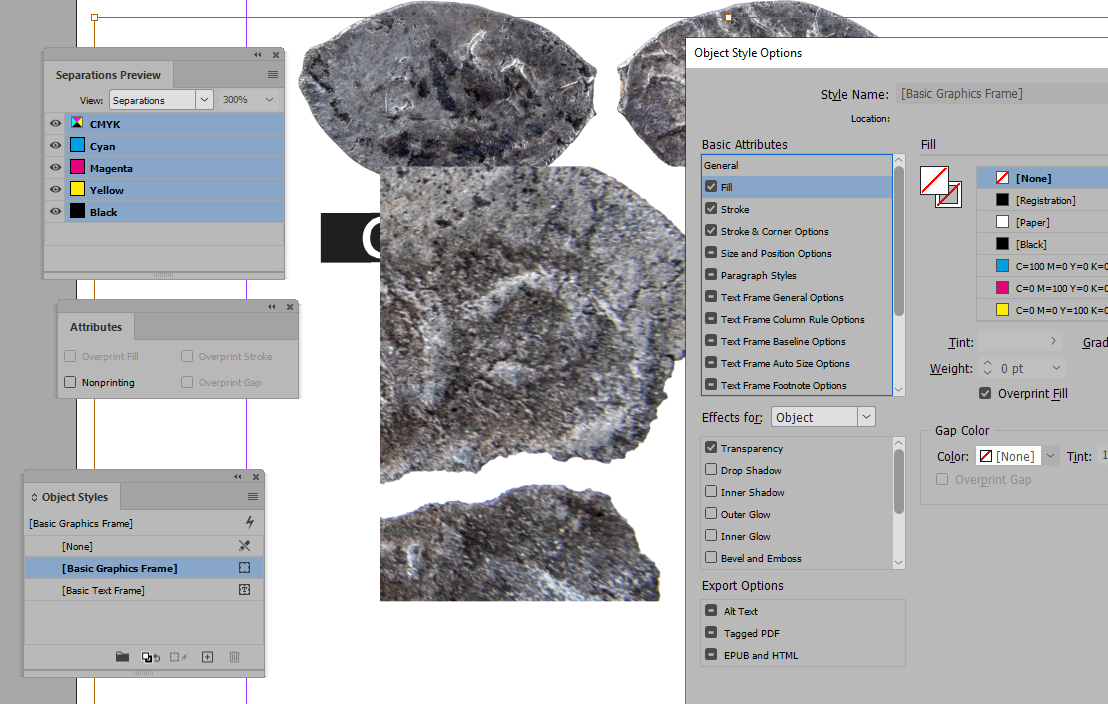Create new object style group folder
Screen dimensions: 1108x704
tap(122, 657)
